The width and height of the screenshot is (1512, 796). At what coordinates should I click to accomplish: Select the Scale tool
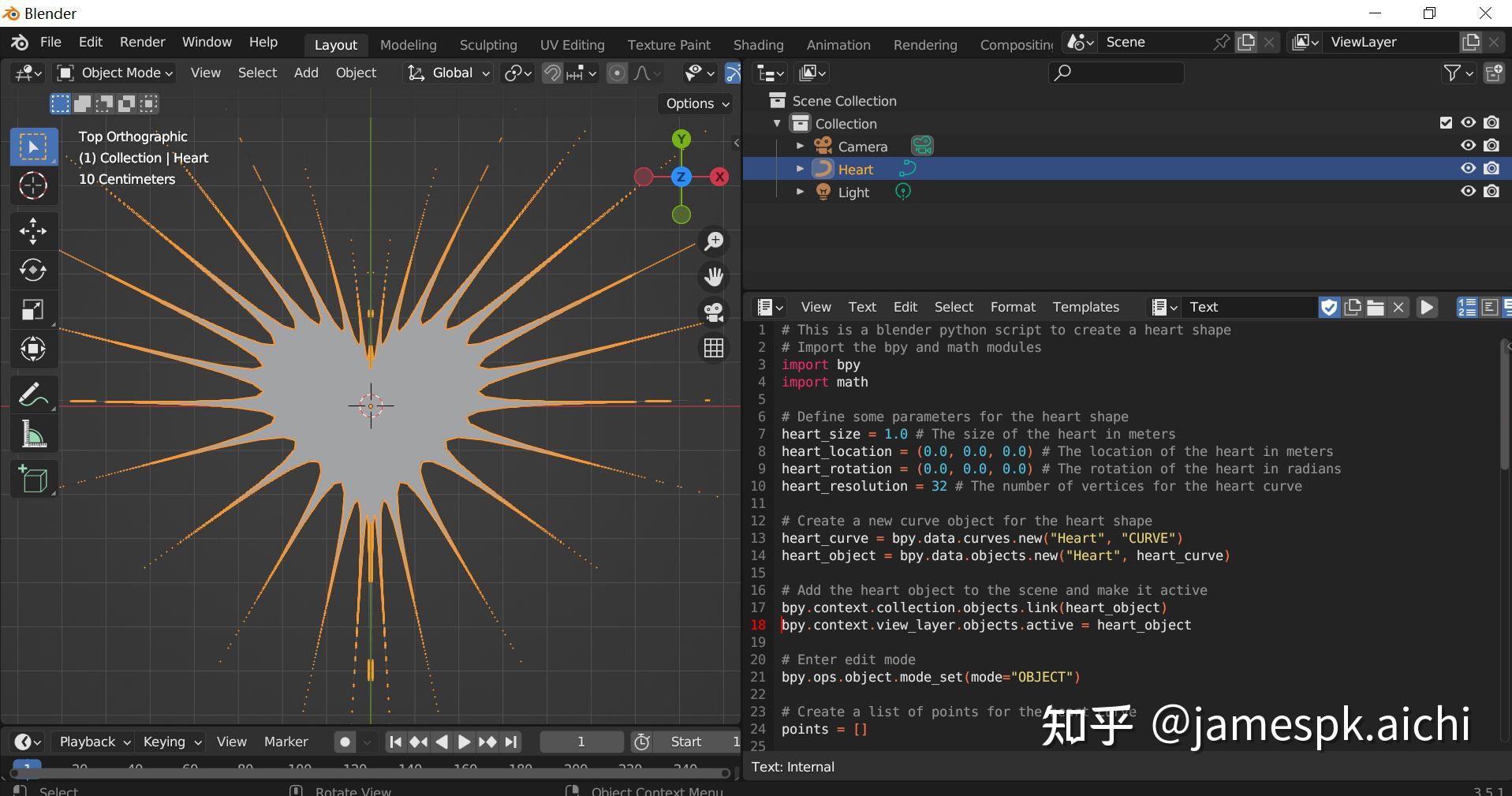point(33,309)
